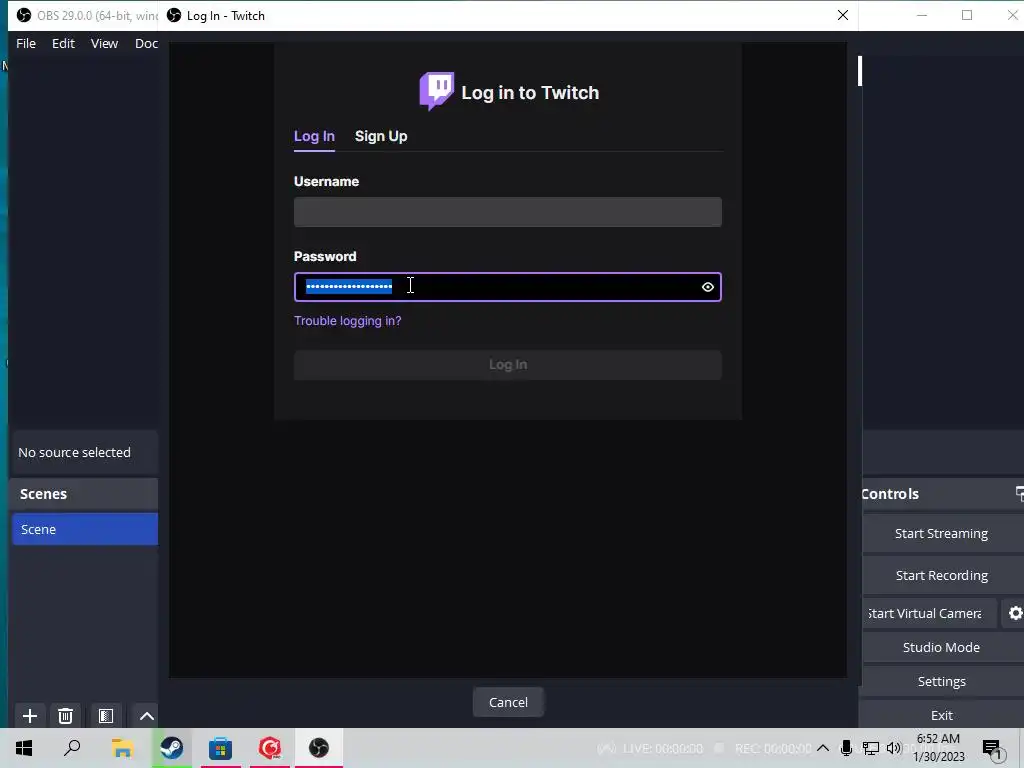Cancel the Twitch login dialog
Viewport: 1024px width, 768px height.
click(508, 702)
